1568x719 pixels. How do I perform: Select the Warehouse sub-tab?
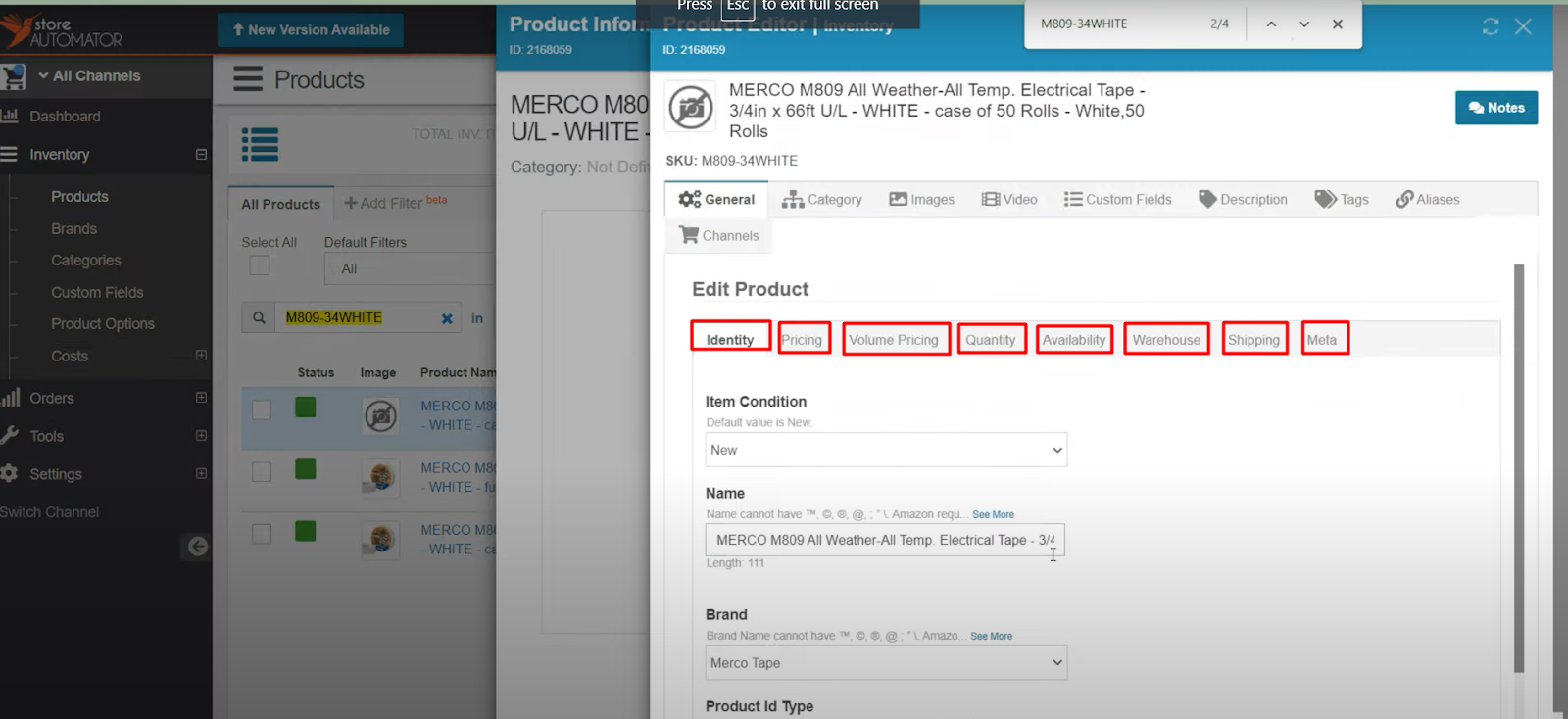pyautogui.click(x=1166, y=339)
